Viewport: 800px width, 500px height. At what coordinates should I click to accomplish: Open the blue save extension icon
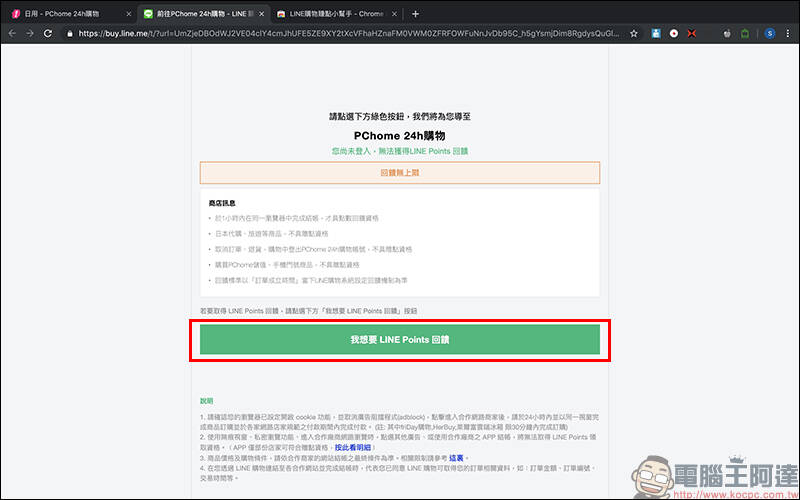(x=656, y=34)
